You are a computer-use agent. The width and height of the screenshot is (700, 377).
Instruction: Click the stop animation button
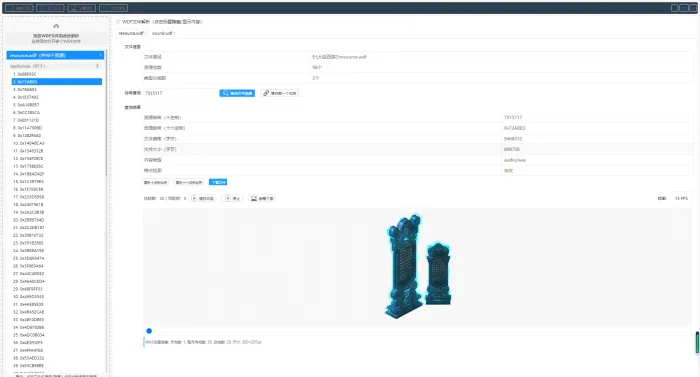[233, 198]
